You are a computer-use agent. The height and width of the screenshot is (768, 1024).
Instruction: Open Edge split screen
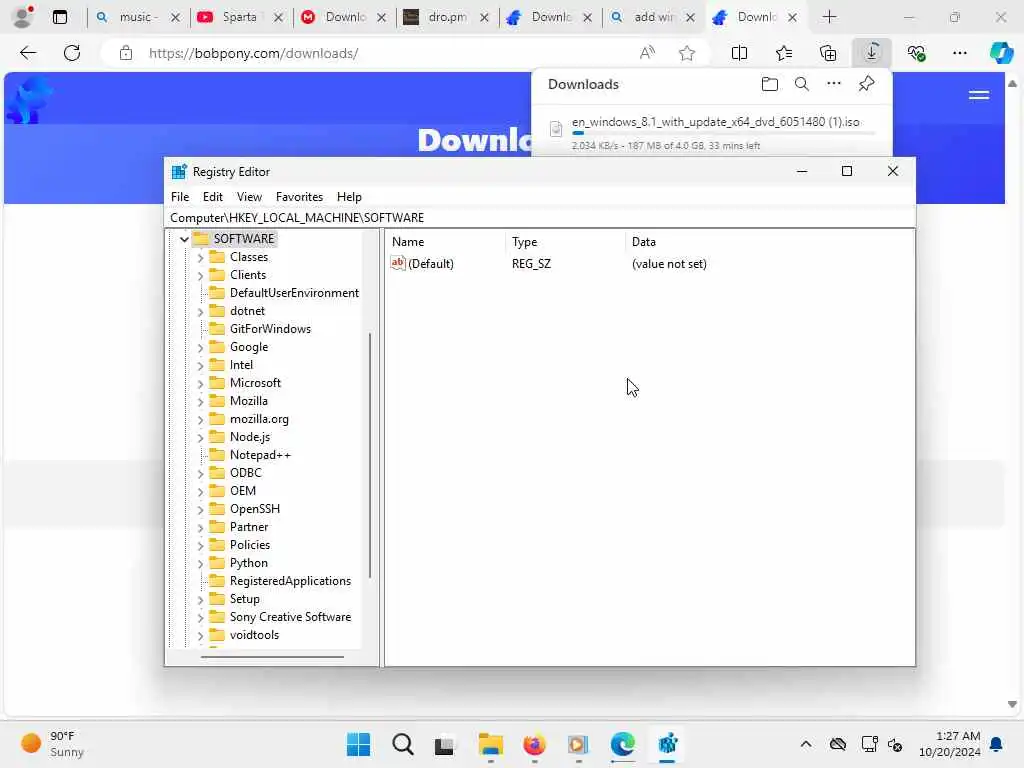739,53
